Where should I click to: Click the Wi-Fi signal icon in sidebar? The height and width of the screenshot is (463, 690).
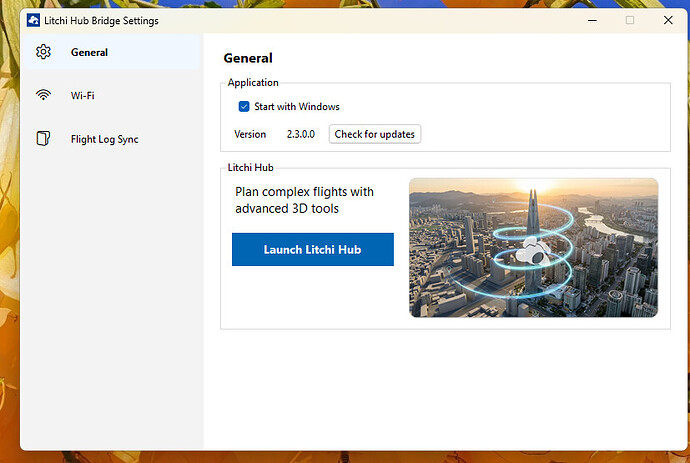tap(43, 95)
